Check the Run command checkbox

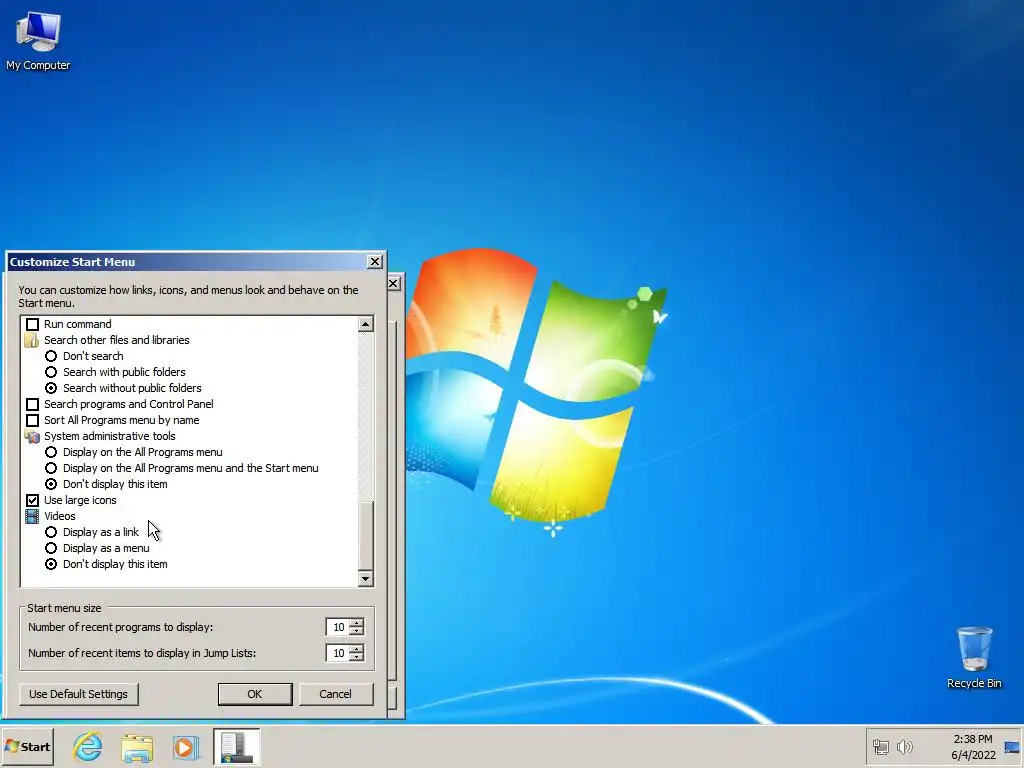(x=32, y=324)
